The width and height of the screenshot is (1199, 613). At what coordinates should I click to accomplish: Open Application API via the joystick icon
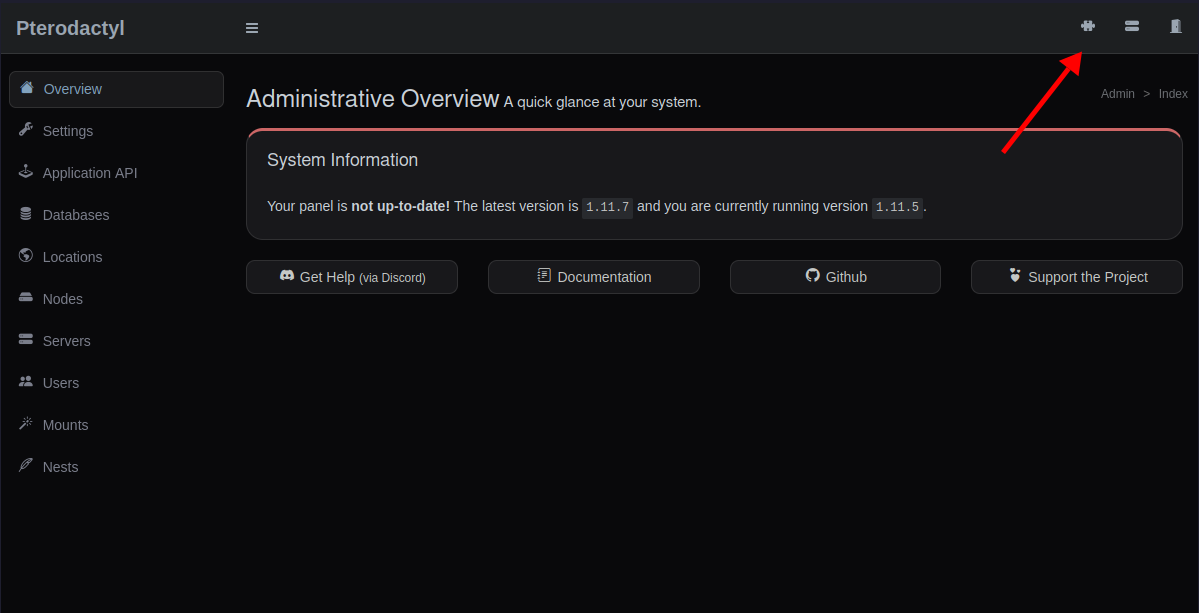[x=26, y=172]
